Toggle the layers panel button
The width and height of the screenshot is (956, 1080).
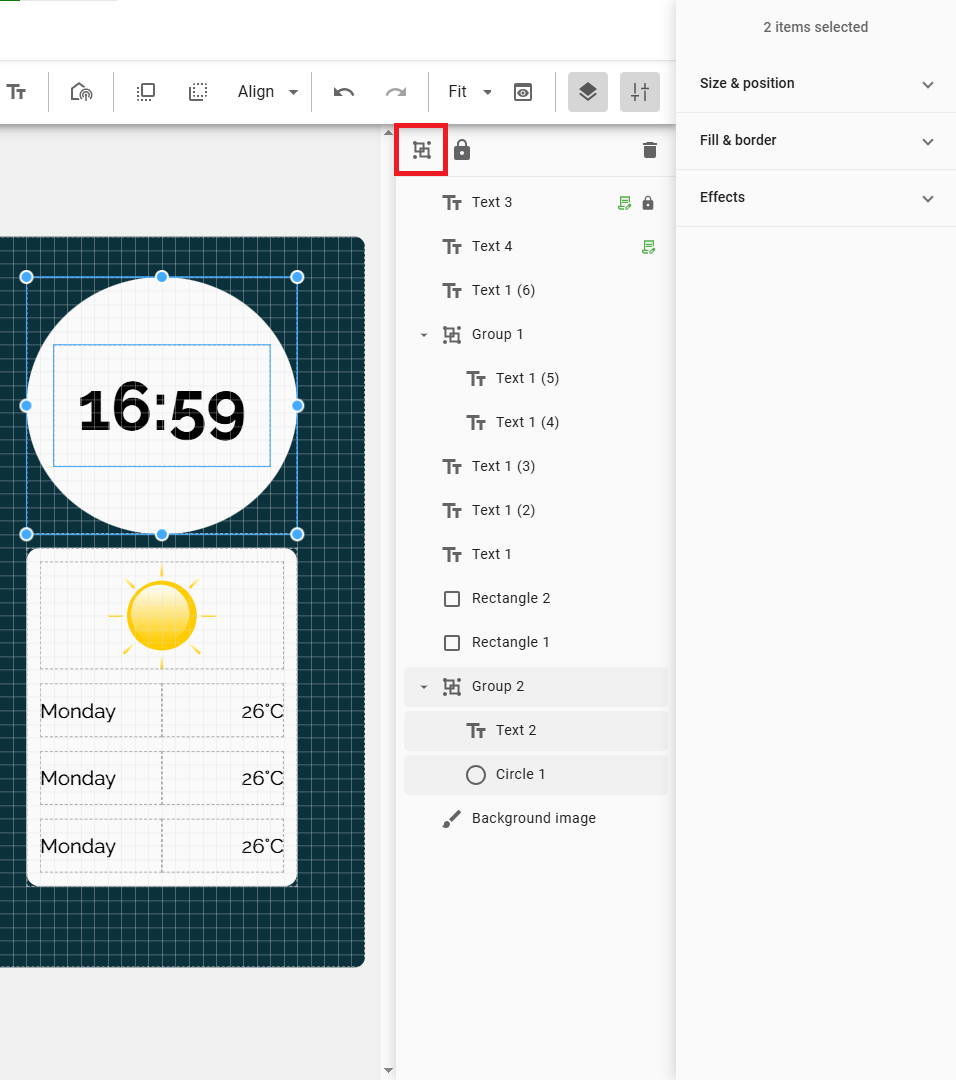588,92
